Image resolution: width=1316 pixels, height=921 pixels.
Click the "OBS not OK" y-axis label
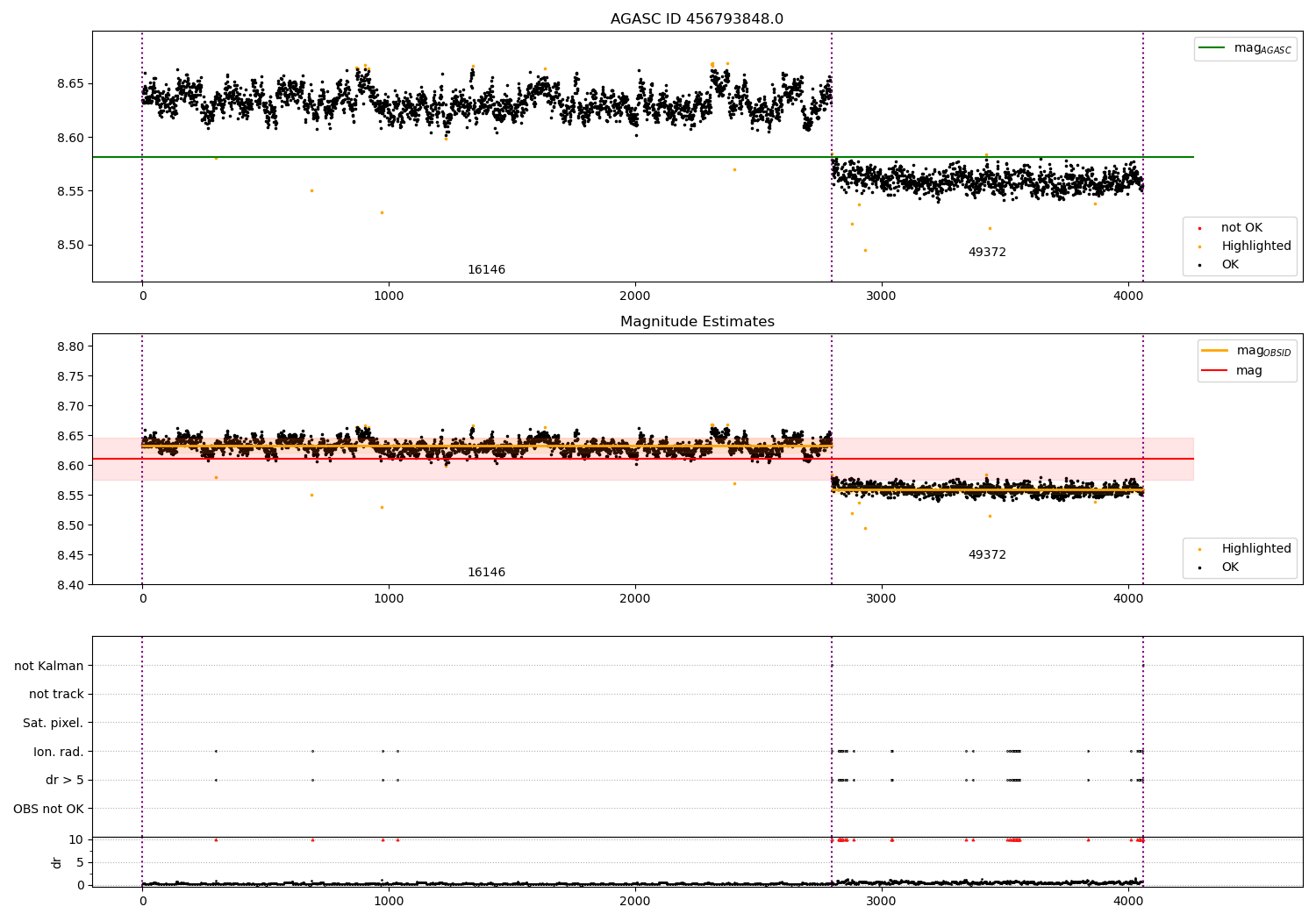pyautogui.click(x=49, y=809)
